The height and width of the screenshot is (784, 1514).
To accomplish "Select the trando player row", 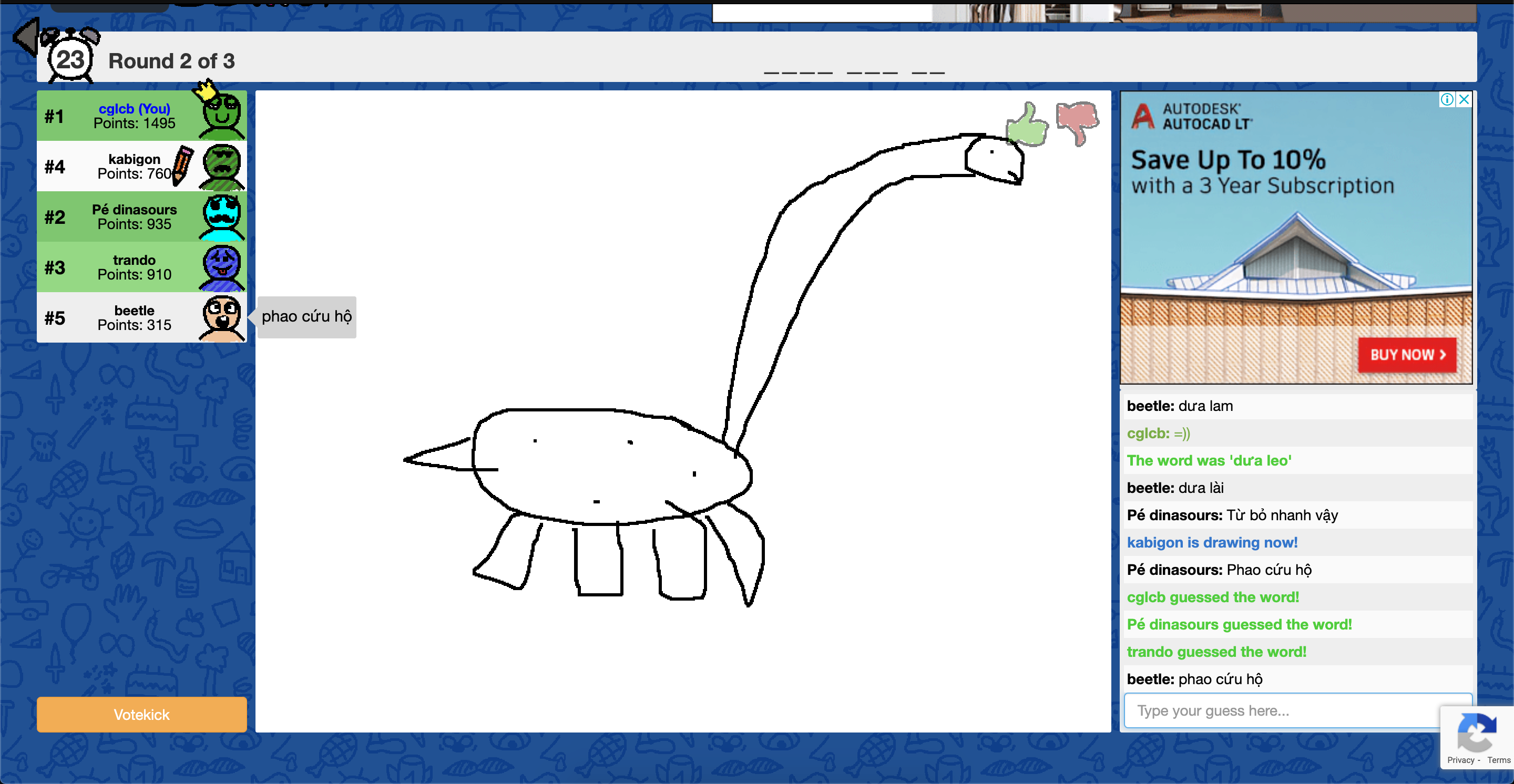I will pos(118,268).
